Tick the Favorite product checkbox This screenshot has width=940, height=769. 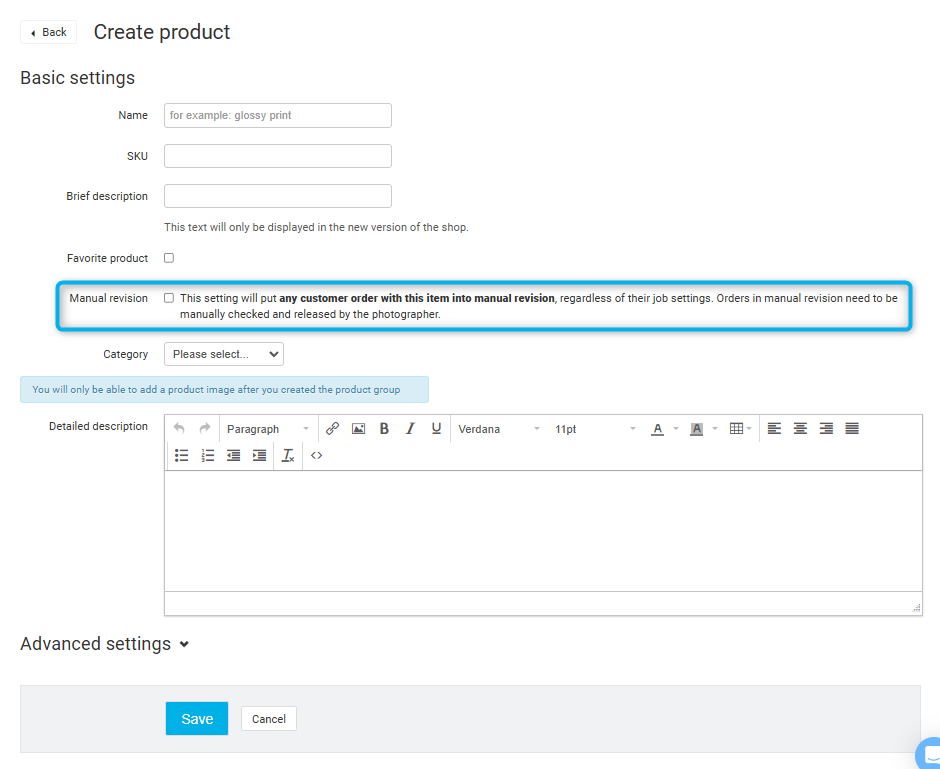(x=169, y=258)
